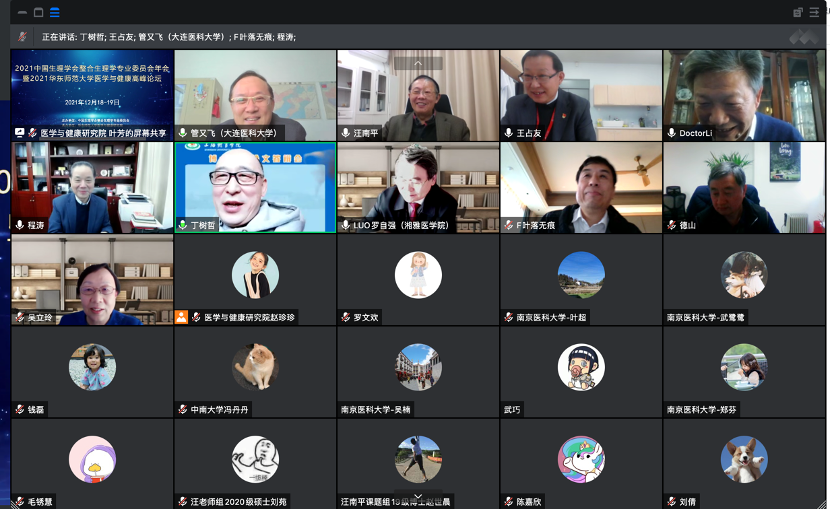Toggle the microphone icon next to 程涛
This screenshot has width=830, height=510.
tap(19, 225)
